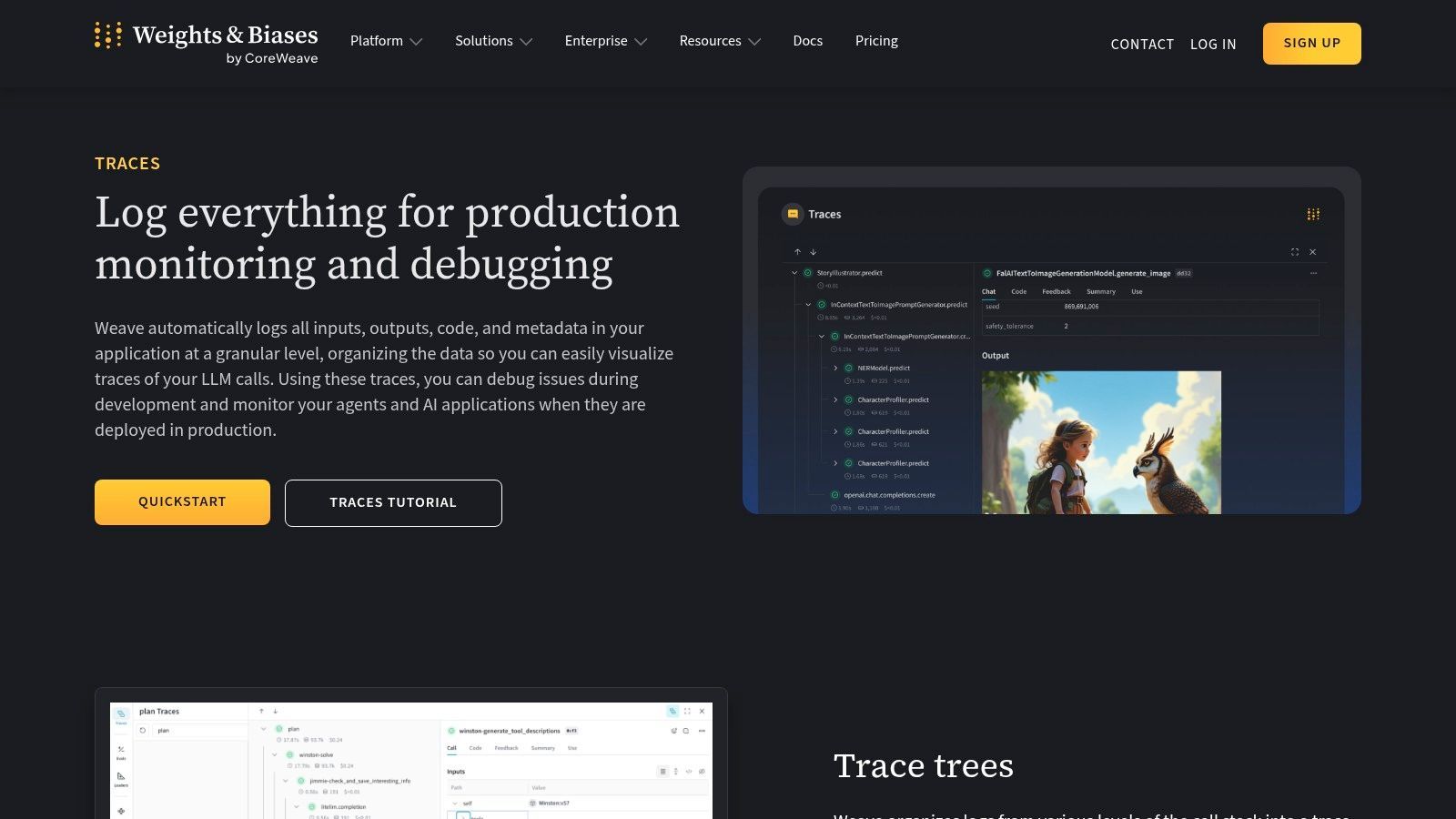Open the Feedback tab in dark Traces preview
The height and width of the screenshot is (819, 1456).
1057,292
